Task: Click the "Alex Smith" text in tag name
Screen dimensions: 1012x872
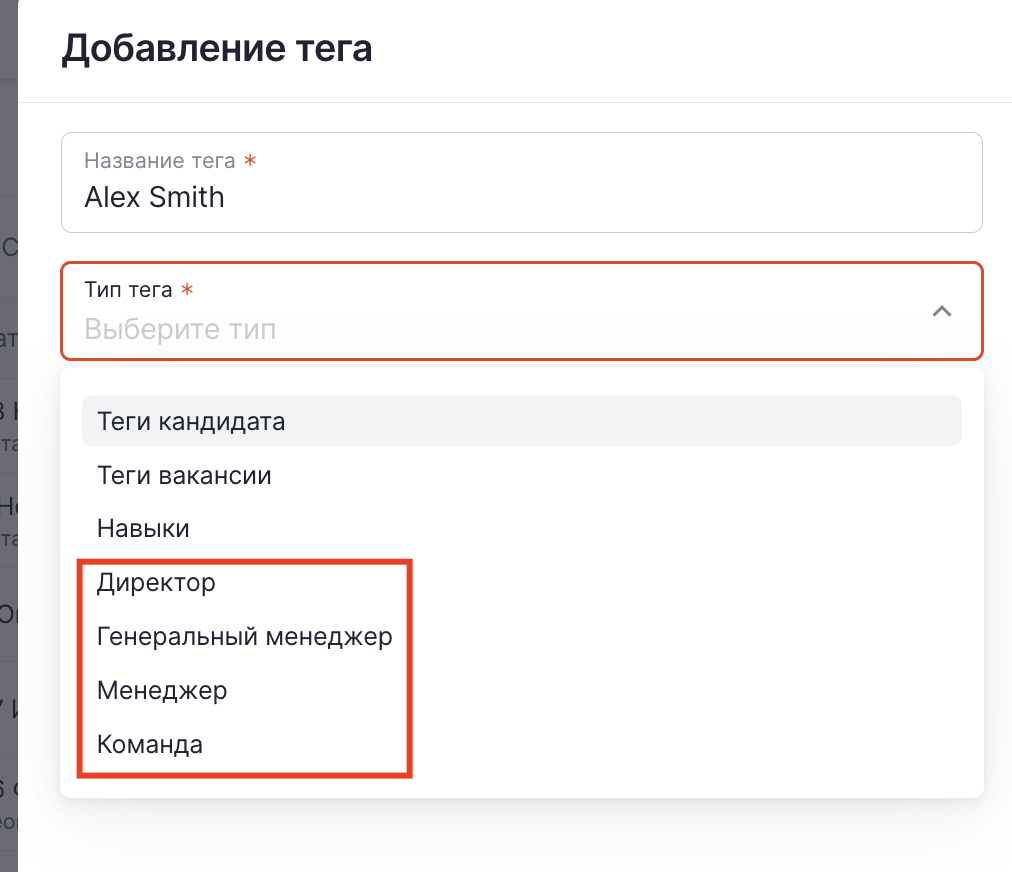Action: 154,197
